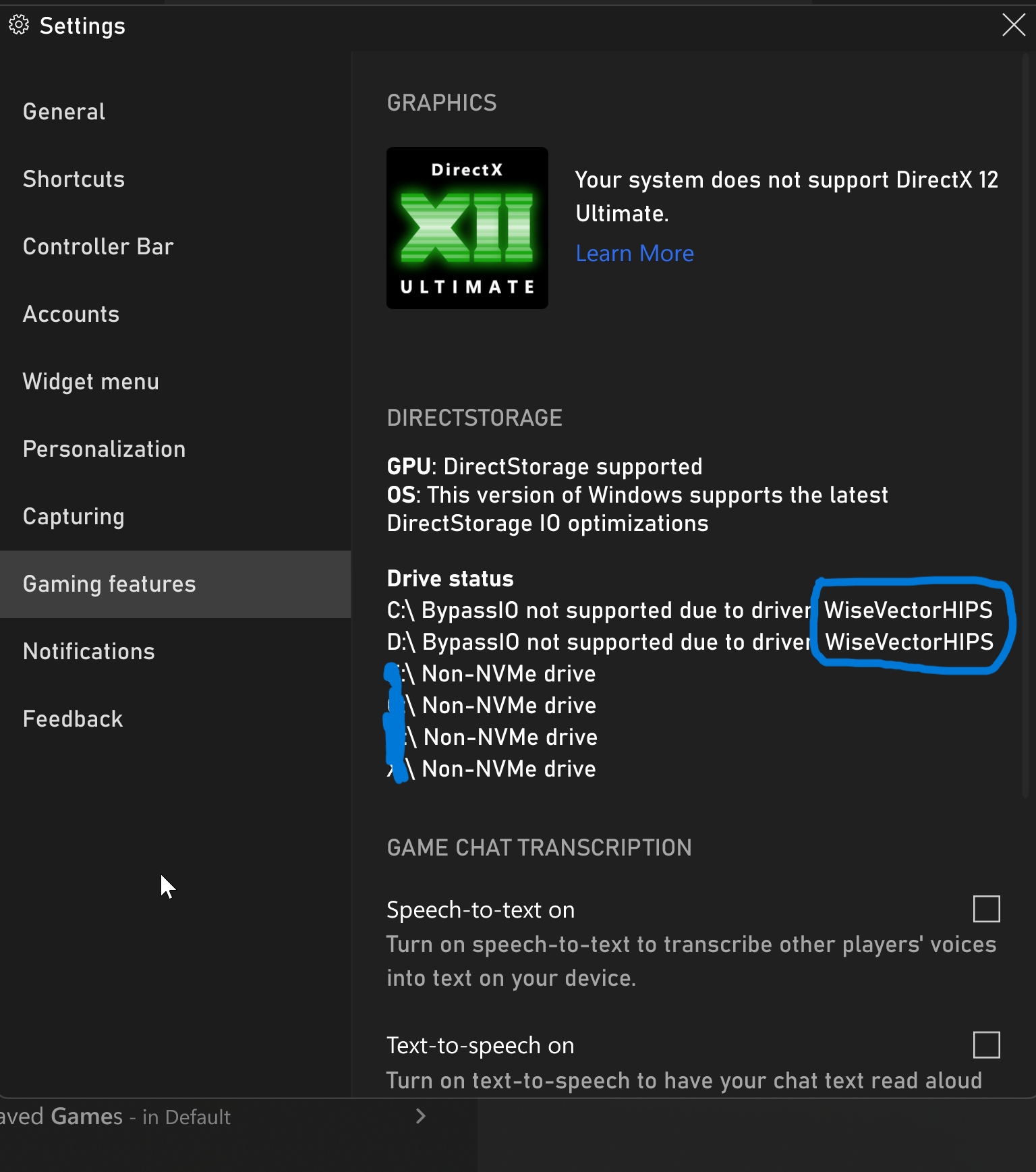Click the DirectX Learn More link
The width and height of the screenshot is (1036, 1172).
[x=635, y=254]
